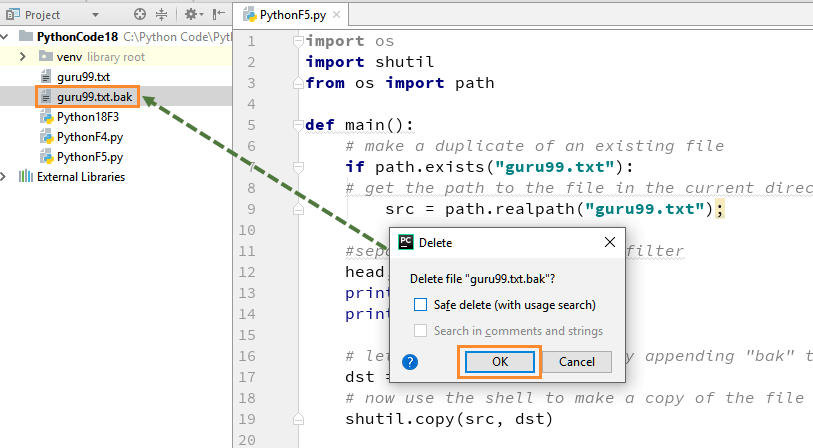Viewport: 813px width, 448px height.
Task: Collapse the PythonCode18 project root
Action: tap(8, 37)
